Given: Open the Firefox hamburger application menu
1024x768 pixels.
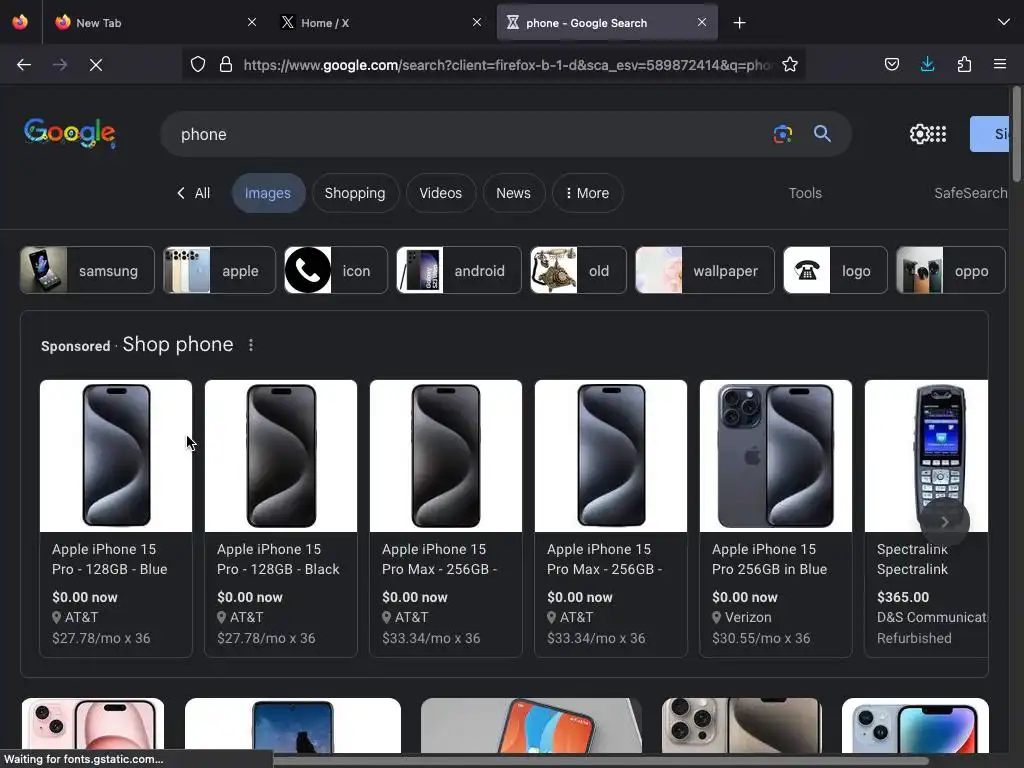Looking at the screenshot, I should 1000,64.
